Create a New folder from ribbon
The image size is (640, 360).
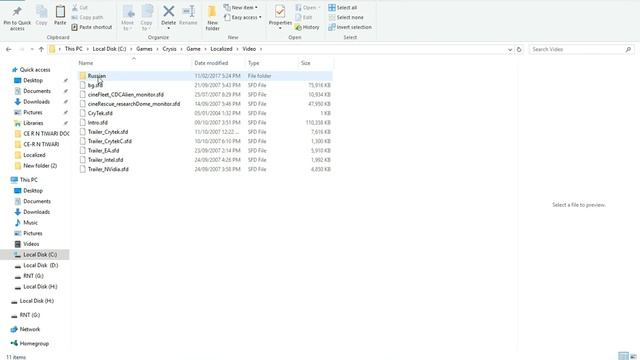pyautogui.click(x=212, y=18)
